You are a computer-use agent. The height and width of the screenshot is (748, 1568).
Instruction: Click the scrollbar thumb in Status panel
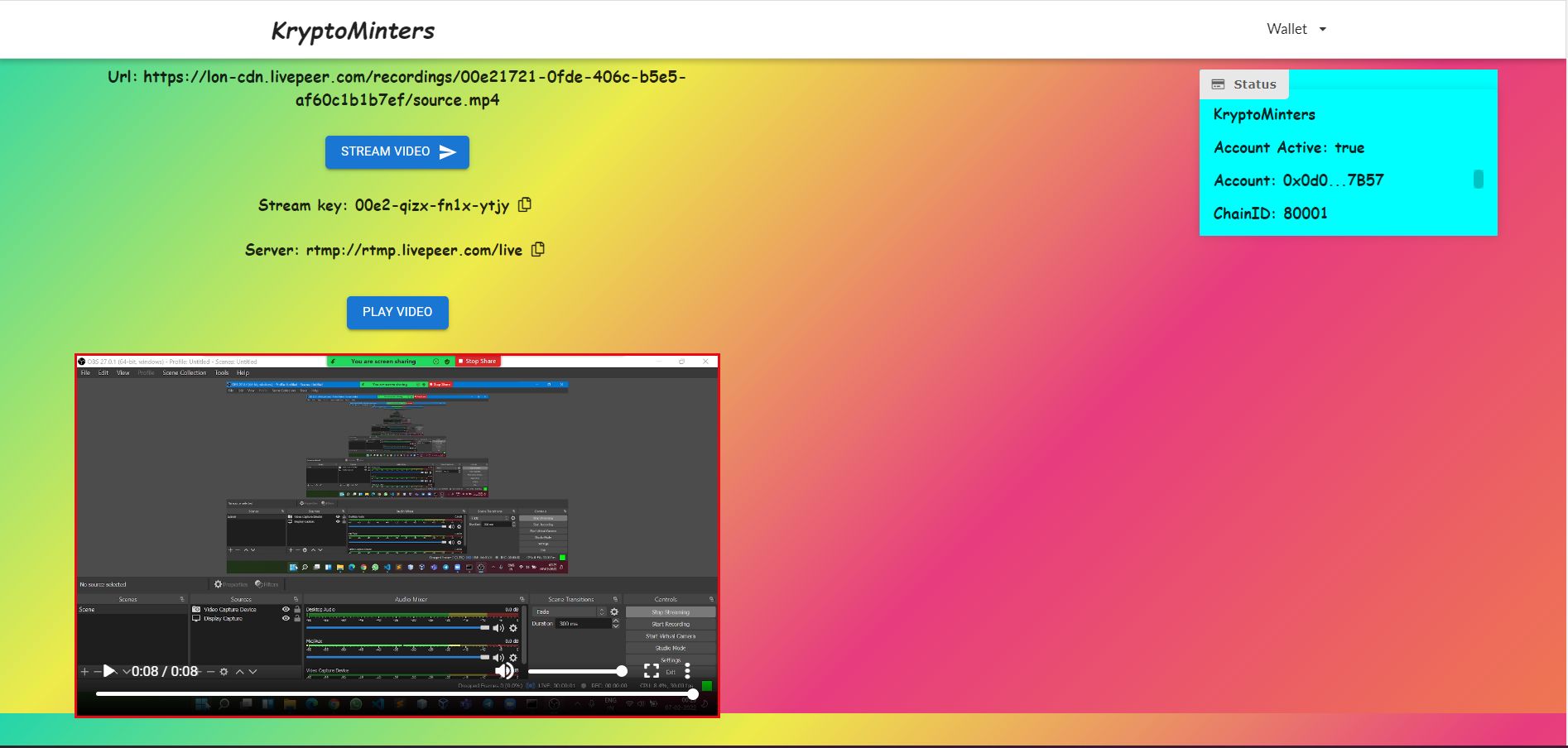pos(1479,180)
